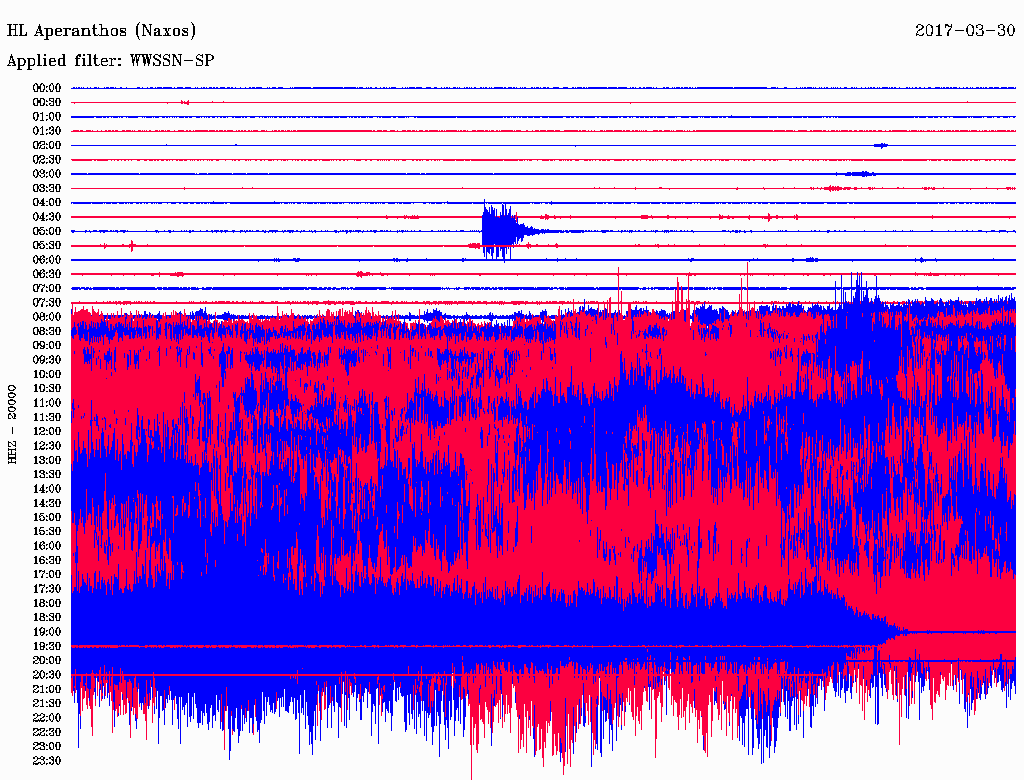Select the 04:30 time label

pyautogui.click(x=47, y=217)
